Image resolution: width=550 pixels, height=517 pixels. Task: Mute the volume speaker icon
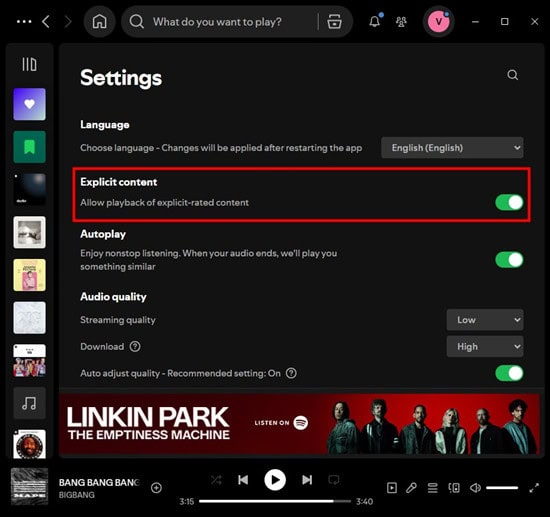click(x=475, y=488)
